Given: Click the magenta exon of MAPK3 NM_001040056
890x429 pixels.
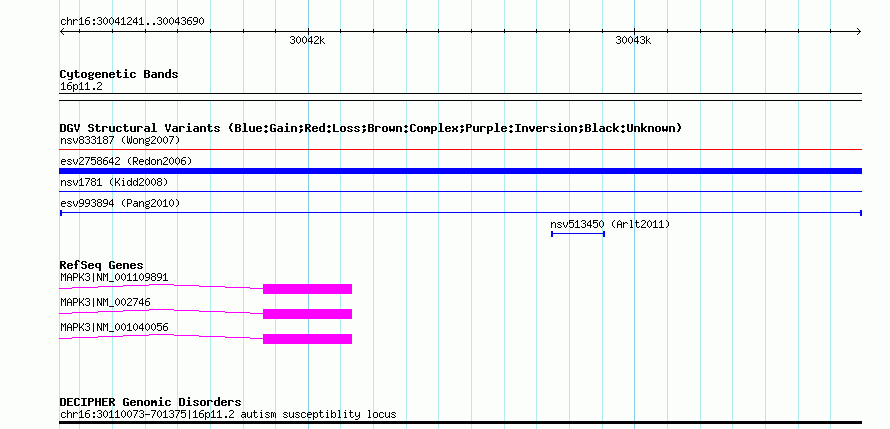Looking at the screenshot, I should [x=308, y=339].
